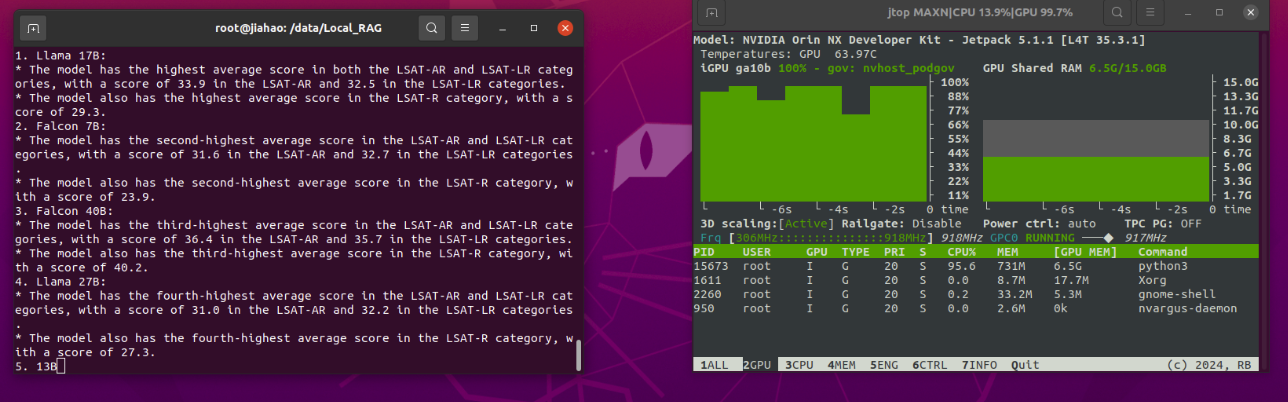Image resolution: width=1288 pixels, height=402 pixels.
Task: Click the '3. Falcon 40B:' line in terminal
Action: tap(65, 211)
